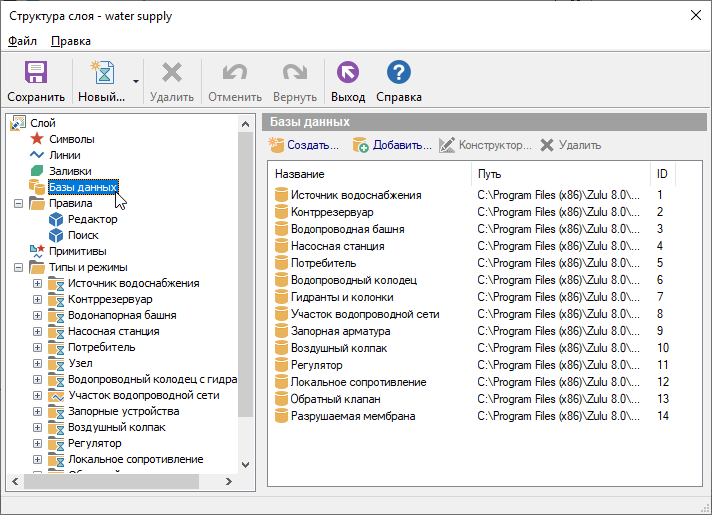Open the Edit menu
This screenshot has width=712, height=515.
click(70, 41)
